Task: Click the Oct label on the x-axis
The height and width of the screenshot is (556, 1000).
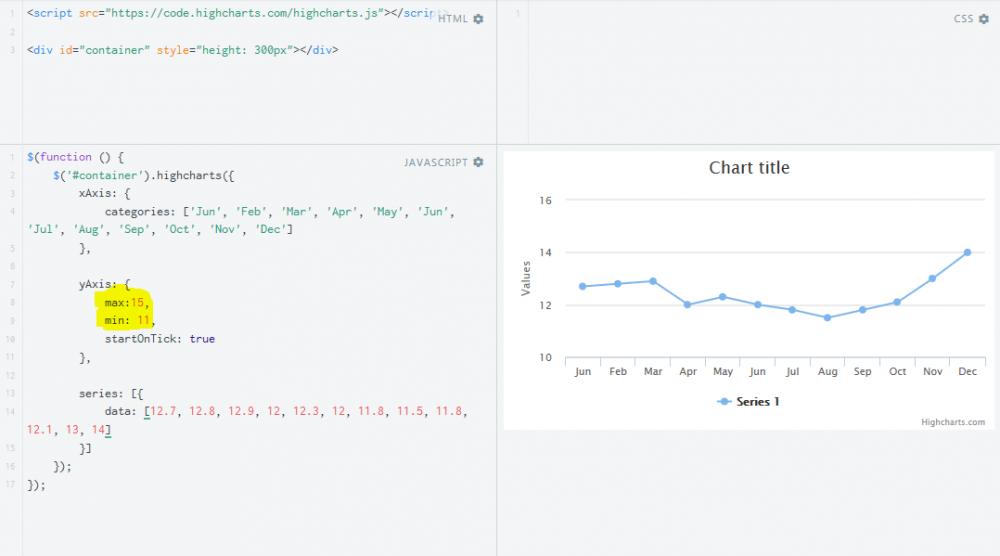Action: [897, 371]
